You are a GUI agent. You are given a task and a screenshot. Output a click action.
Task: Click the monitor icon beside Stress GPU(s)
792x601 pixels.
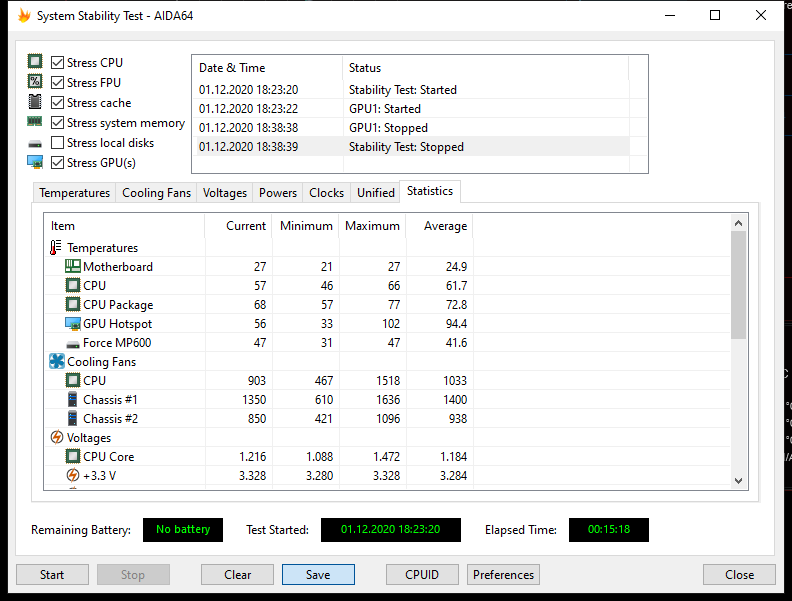(35, 162)
